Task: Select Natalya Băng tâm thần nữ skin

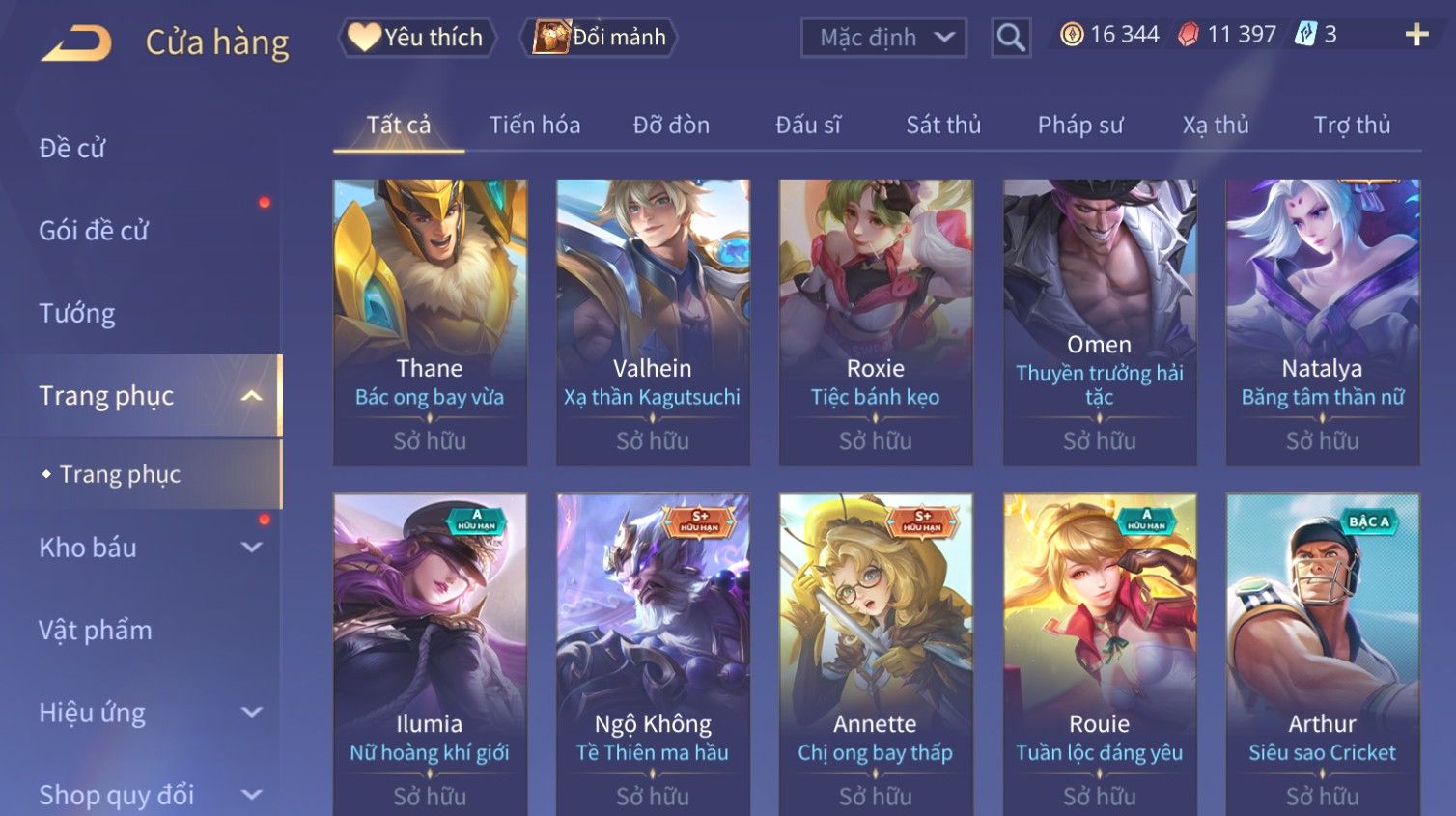Action: (x=1323, y=323)
